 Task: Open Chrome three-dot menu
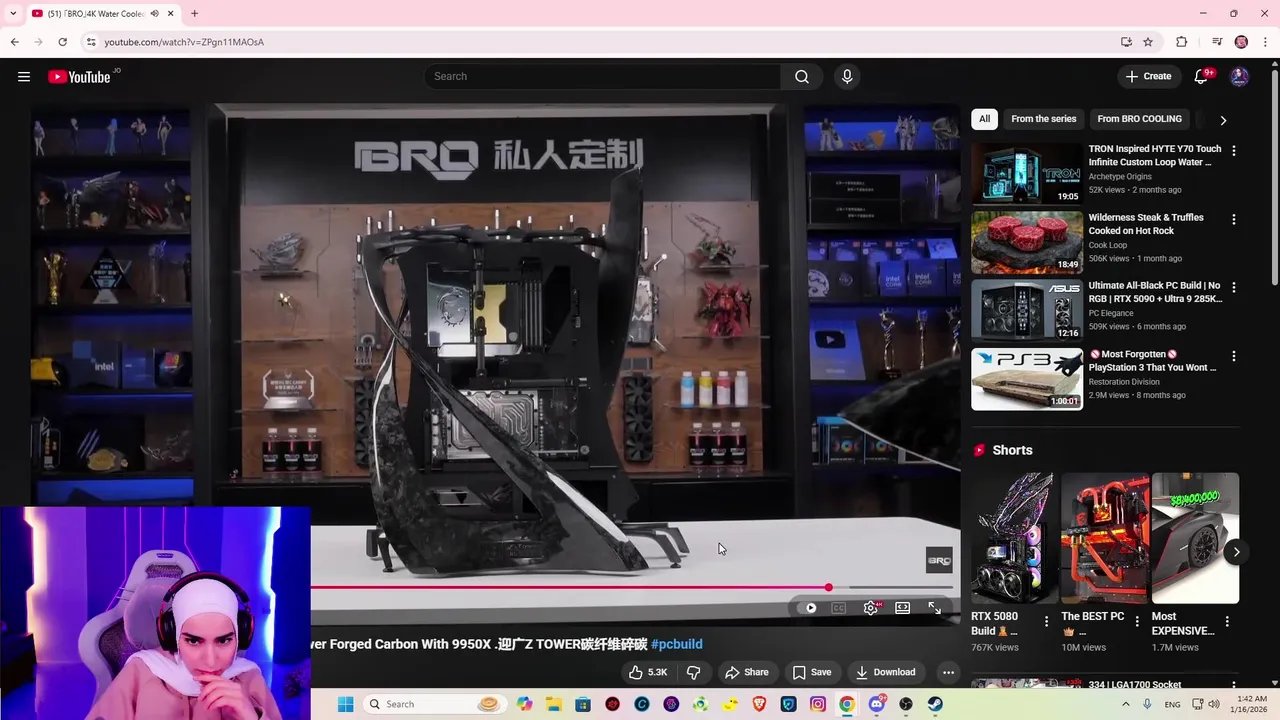point(1265,42)
